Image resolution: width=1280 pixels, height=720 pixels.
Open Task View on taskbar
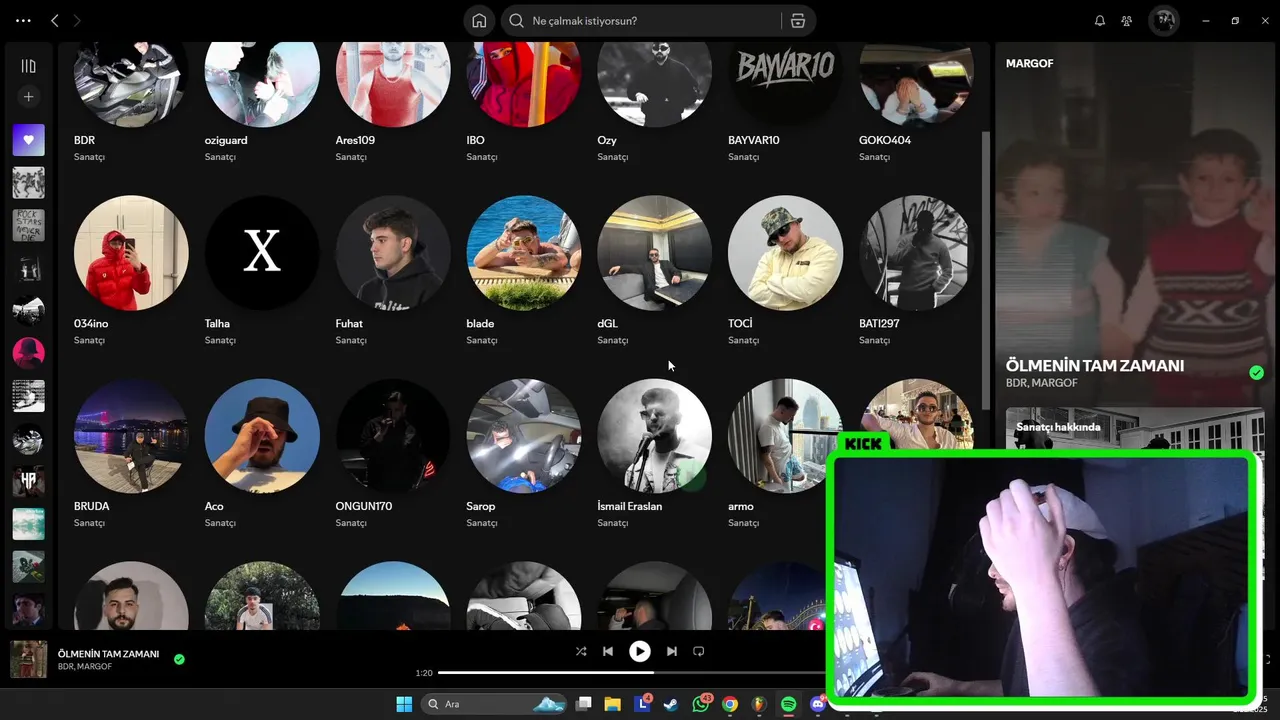[x=584, y=704]
